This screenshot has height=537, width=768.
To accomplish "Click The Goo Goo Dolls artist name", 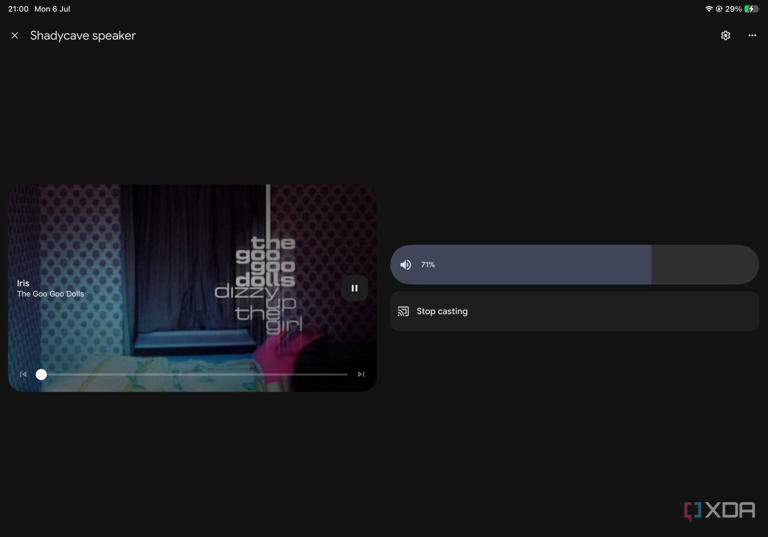I will coord(50,294).
